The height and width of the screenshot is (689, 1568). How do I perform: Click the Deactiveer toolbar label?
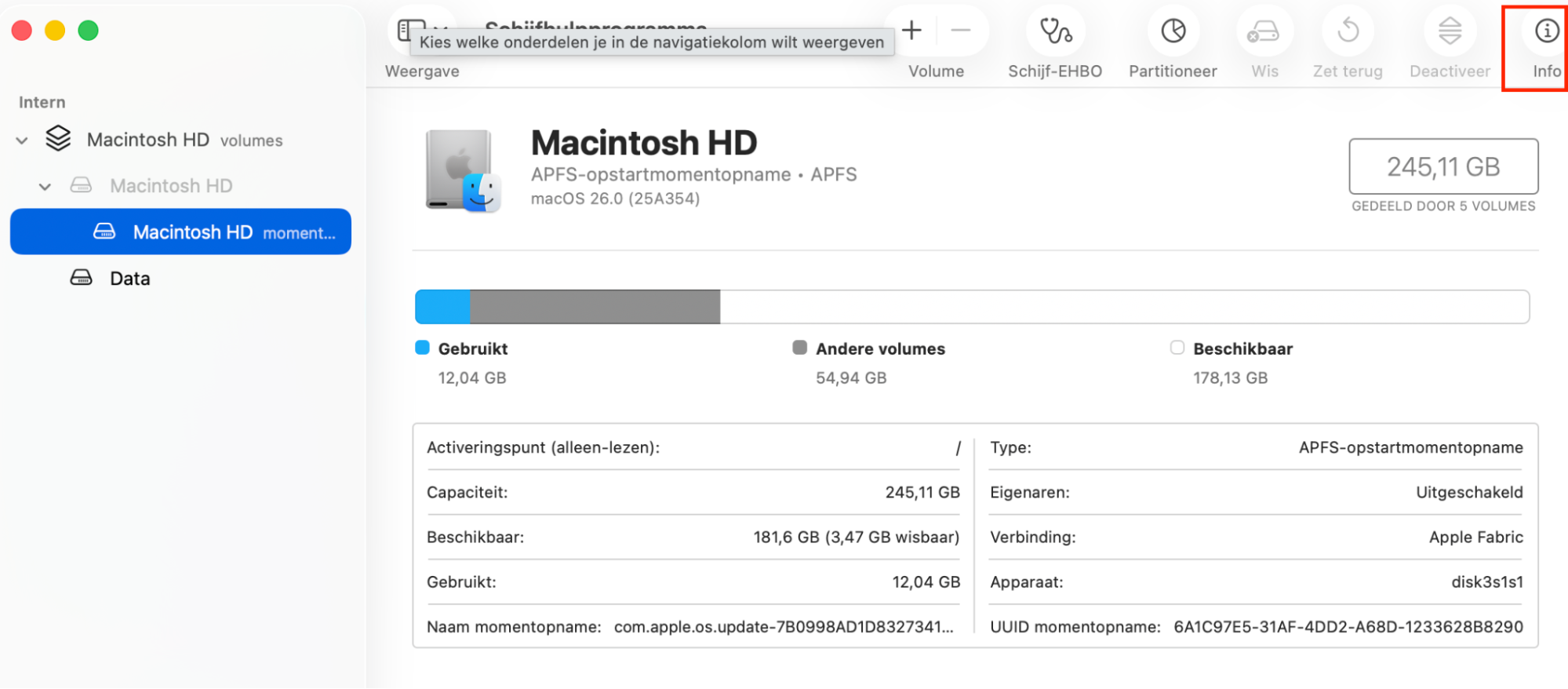(1450, 71)
